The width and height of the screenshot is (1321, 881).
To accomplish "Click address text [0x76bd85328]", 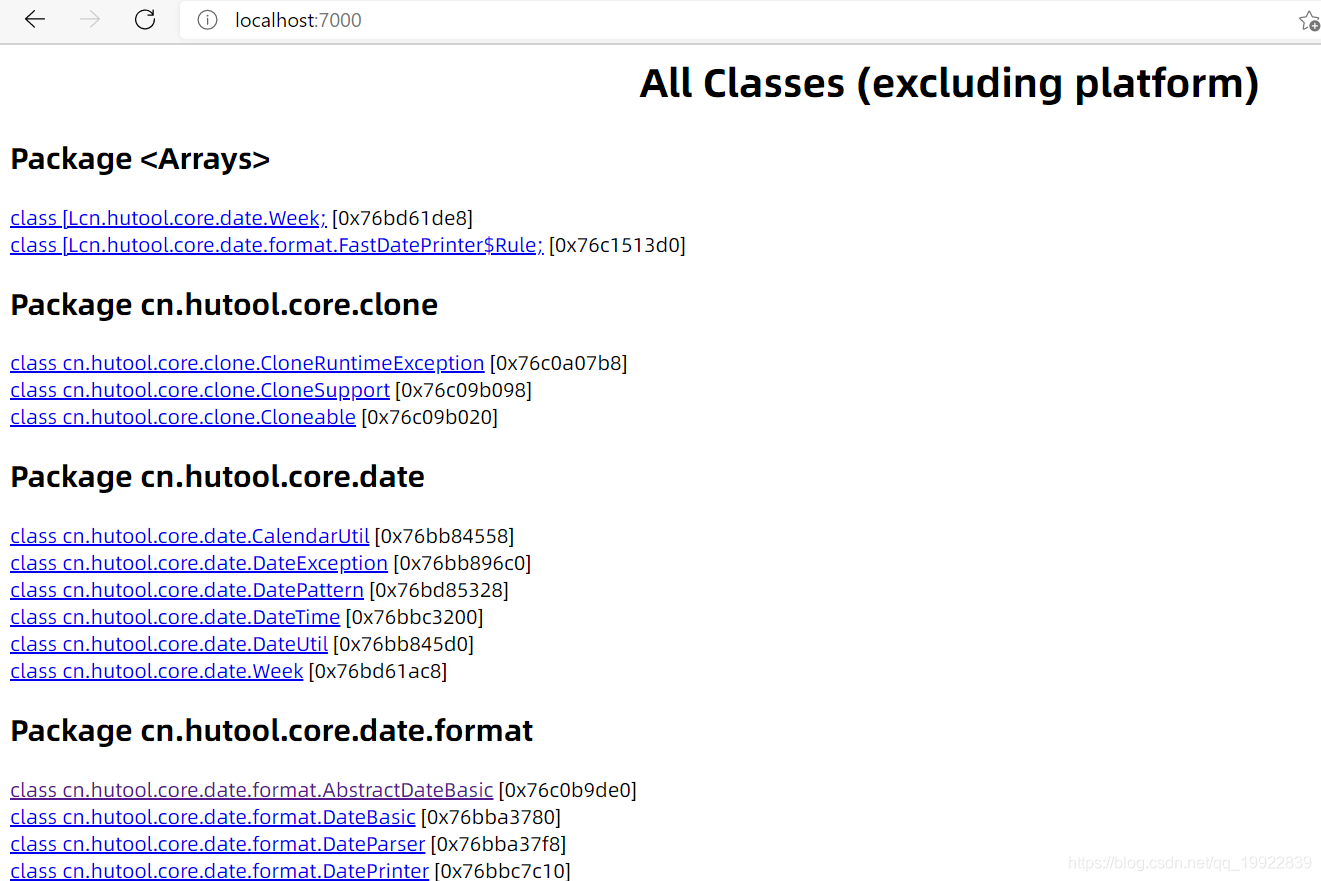I will click(x=438, y=590).
